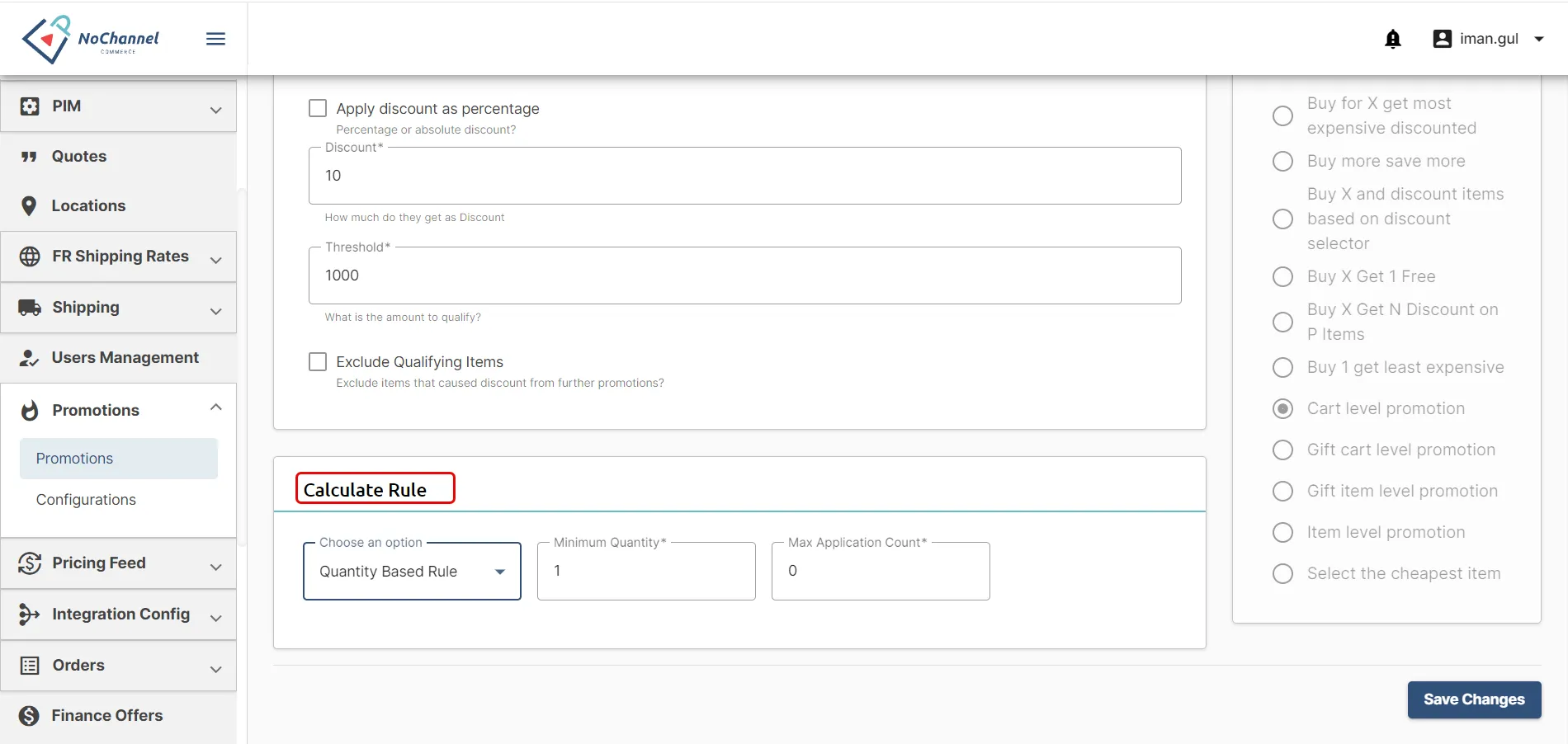Expand the PIM menu chevron
This screenshot has height=744, width=1568.
pos(216,110)
